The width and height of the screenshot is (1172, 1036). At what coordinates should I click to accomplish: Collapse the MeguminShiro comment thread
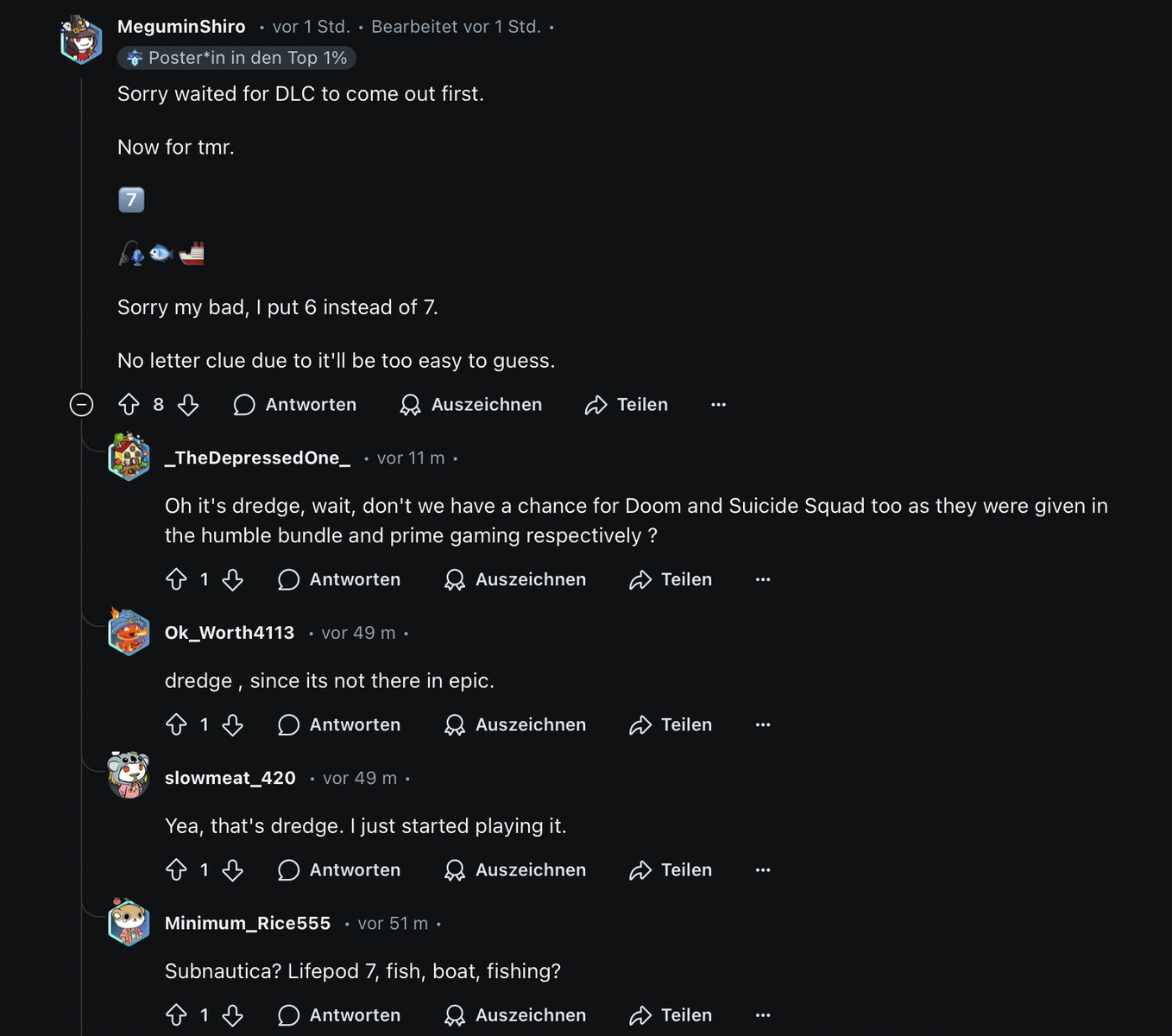[81, 404]
